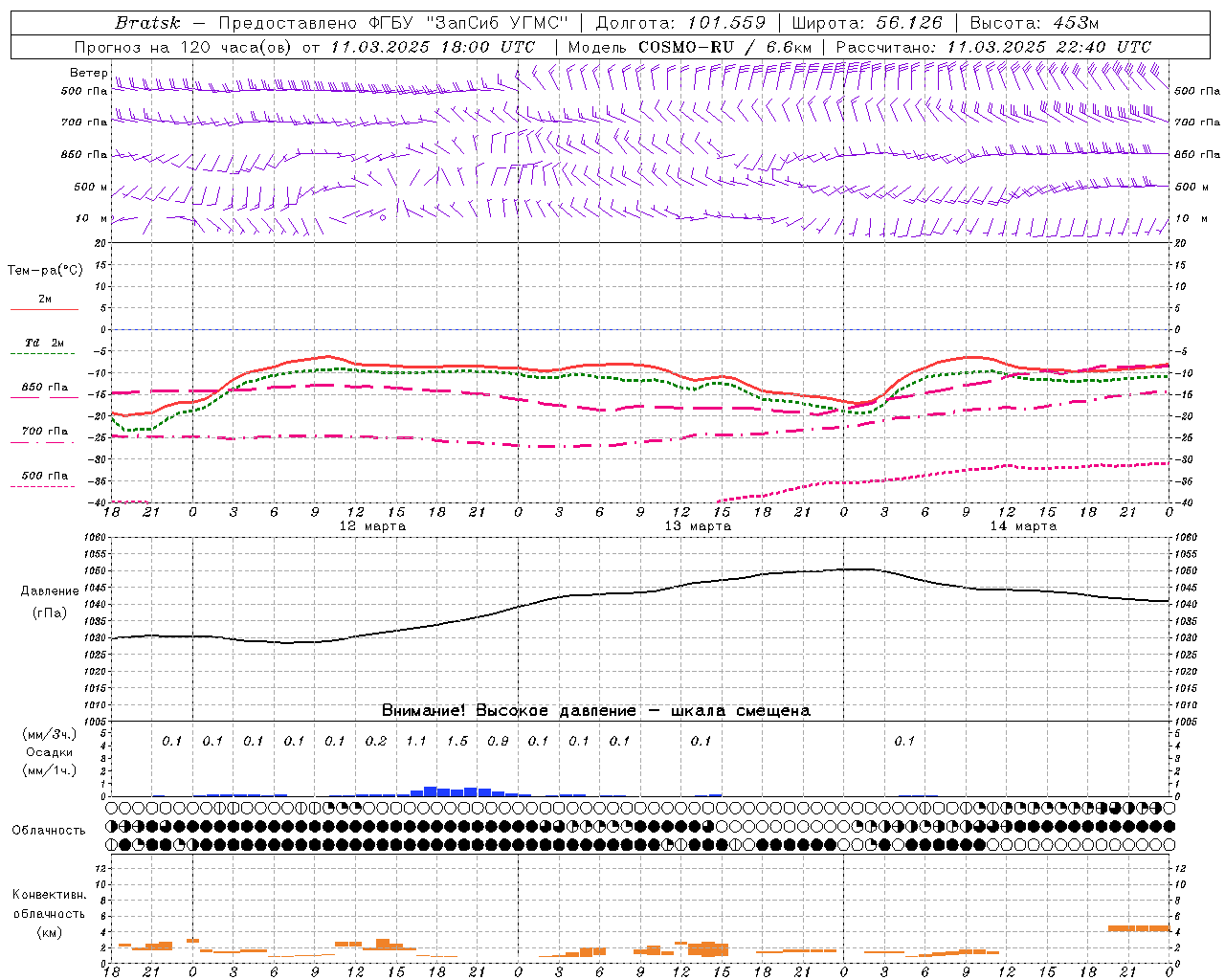Click "Внимание! Высокое давление" scale warning text
Viewport: 1225px width, 980px height.
(x=508, y=711)
